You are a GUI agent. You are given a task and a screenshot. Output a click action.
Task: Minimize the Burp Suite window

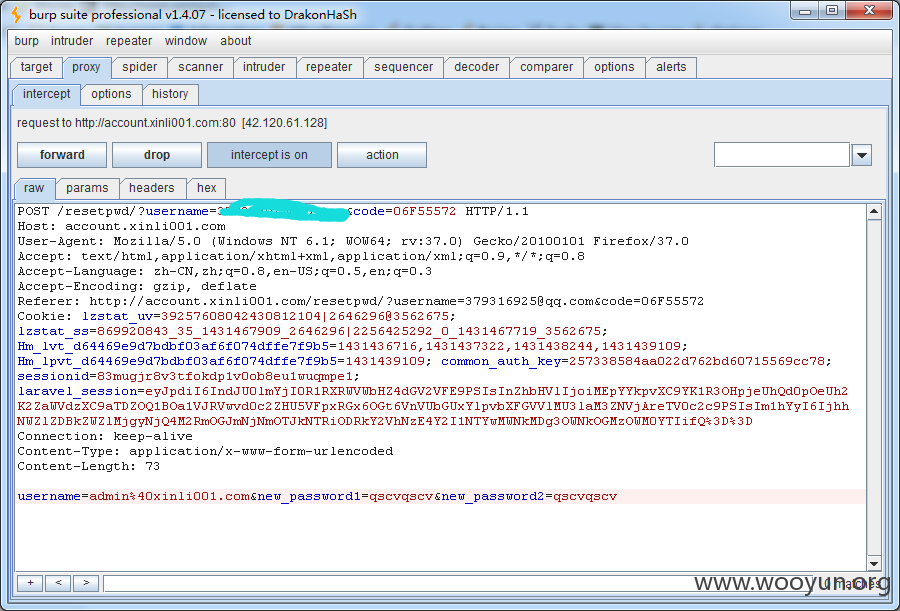click(x=805, y=11)
